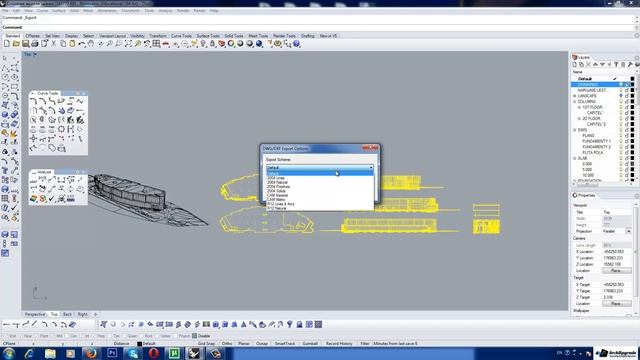Select 2004 Polylines export scheme
The image size is (640, 360).
(x=320, y=187)
